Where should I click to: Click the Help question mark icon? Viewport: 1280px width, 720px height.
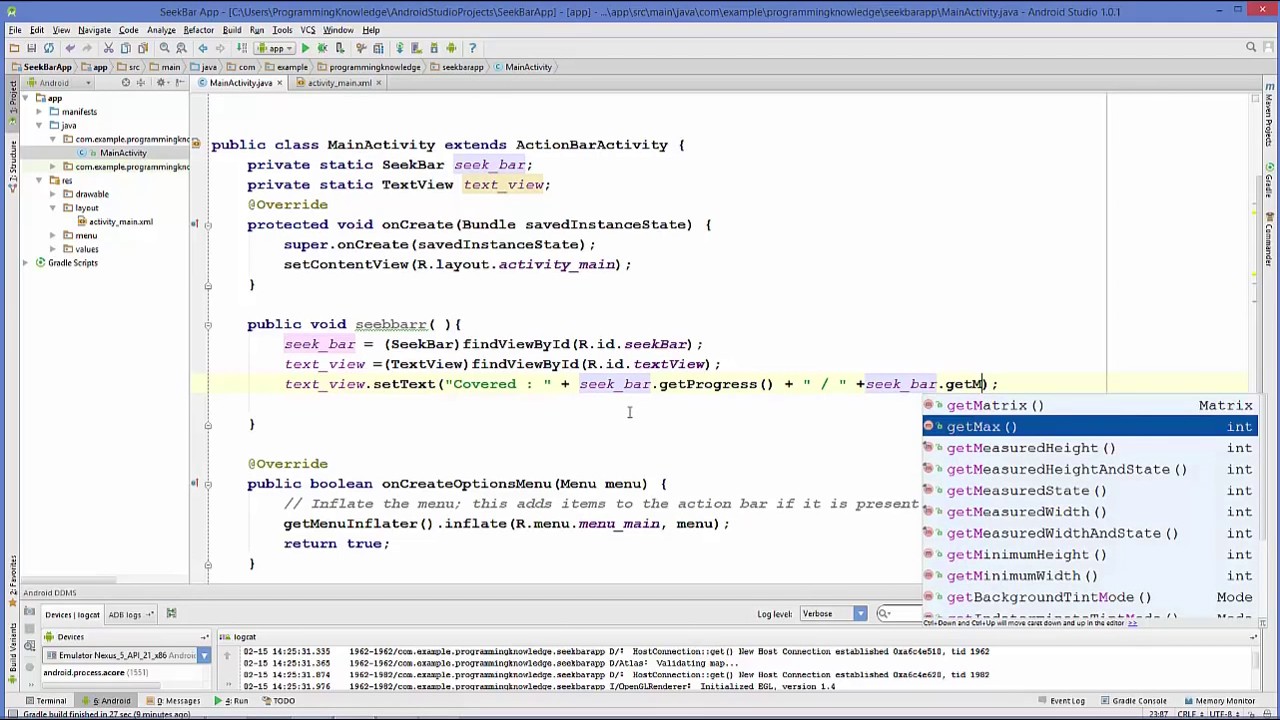pos(472,48)
